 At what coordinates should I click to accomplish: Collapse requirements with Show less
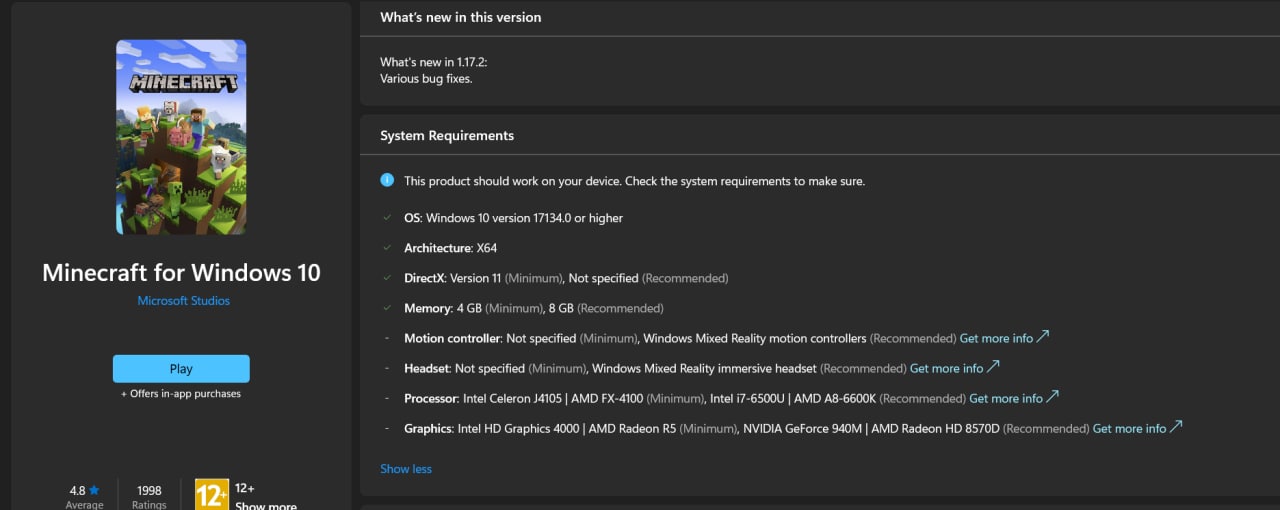click(x=406, y=469)
